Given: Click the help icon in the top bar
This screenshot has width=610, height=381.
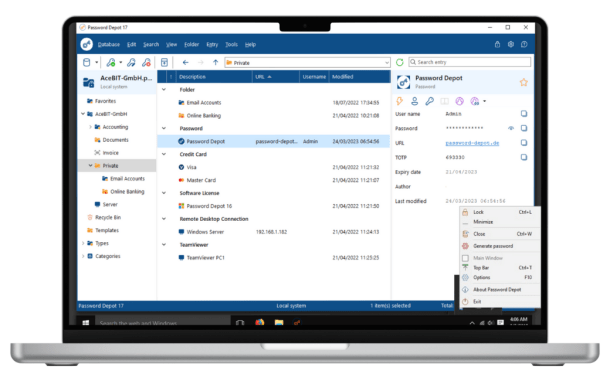Looking at the screenshot, I should click(x=524, y=44).
